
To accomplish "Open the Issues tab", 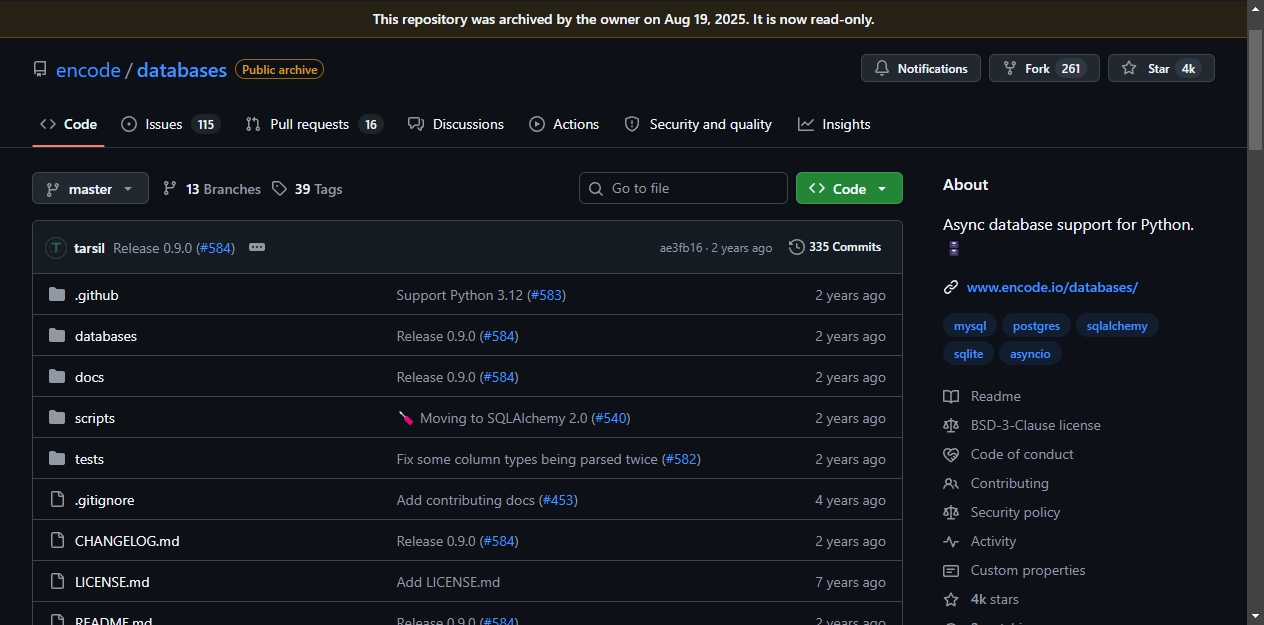I will point(170,124).
